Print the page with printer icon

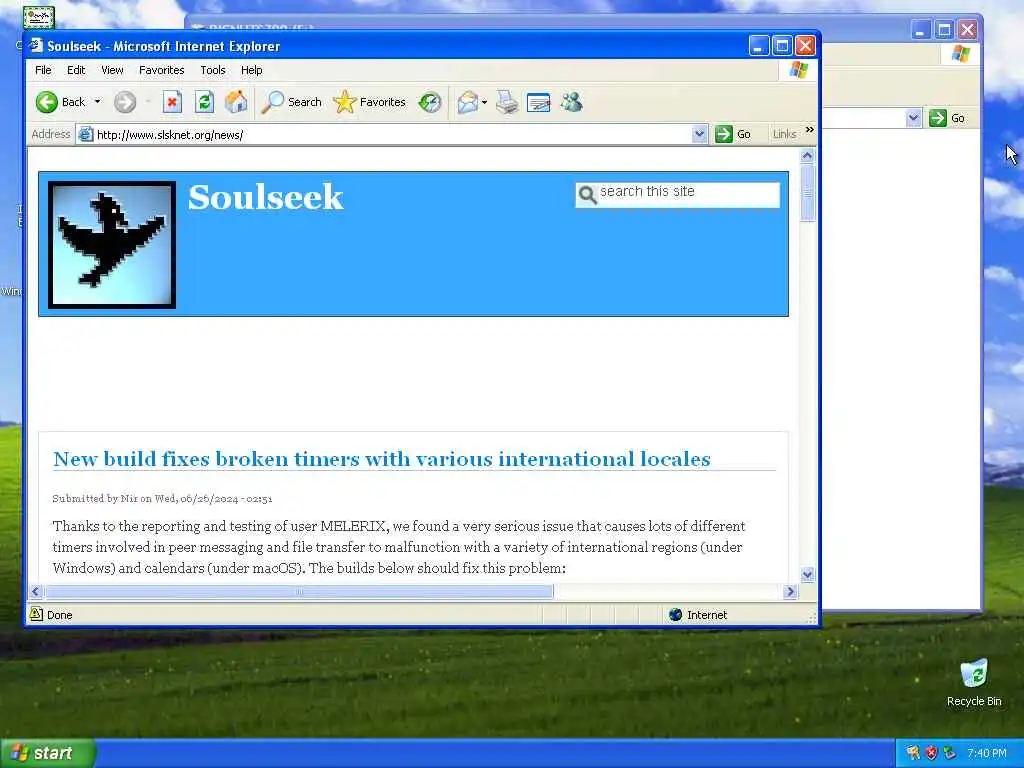click(507, 102)
